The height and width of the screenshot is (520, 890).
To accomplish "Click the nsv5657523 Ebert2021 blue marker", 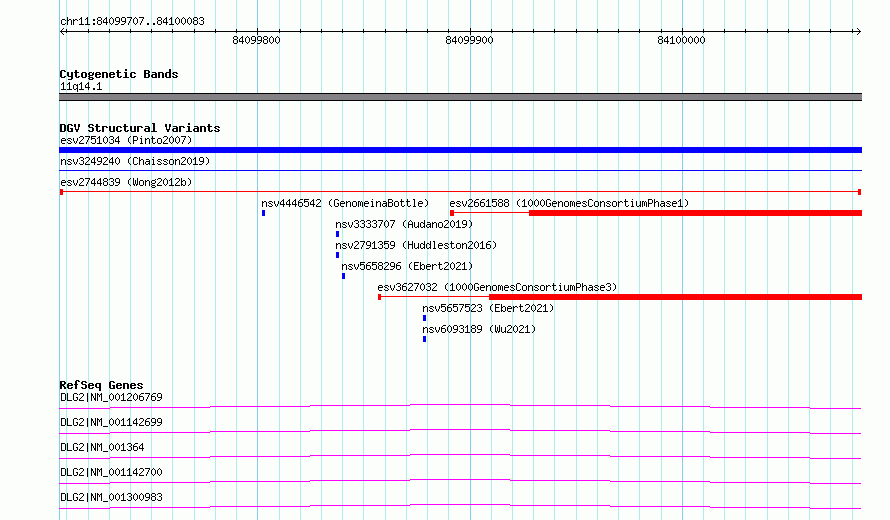I will [425, 318].
